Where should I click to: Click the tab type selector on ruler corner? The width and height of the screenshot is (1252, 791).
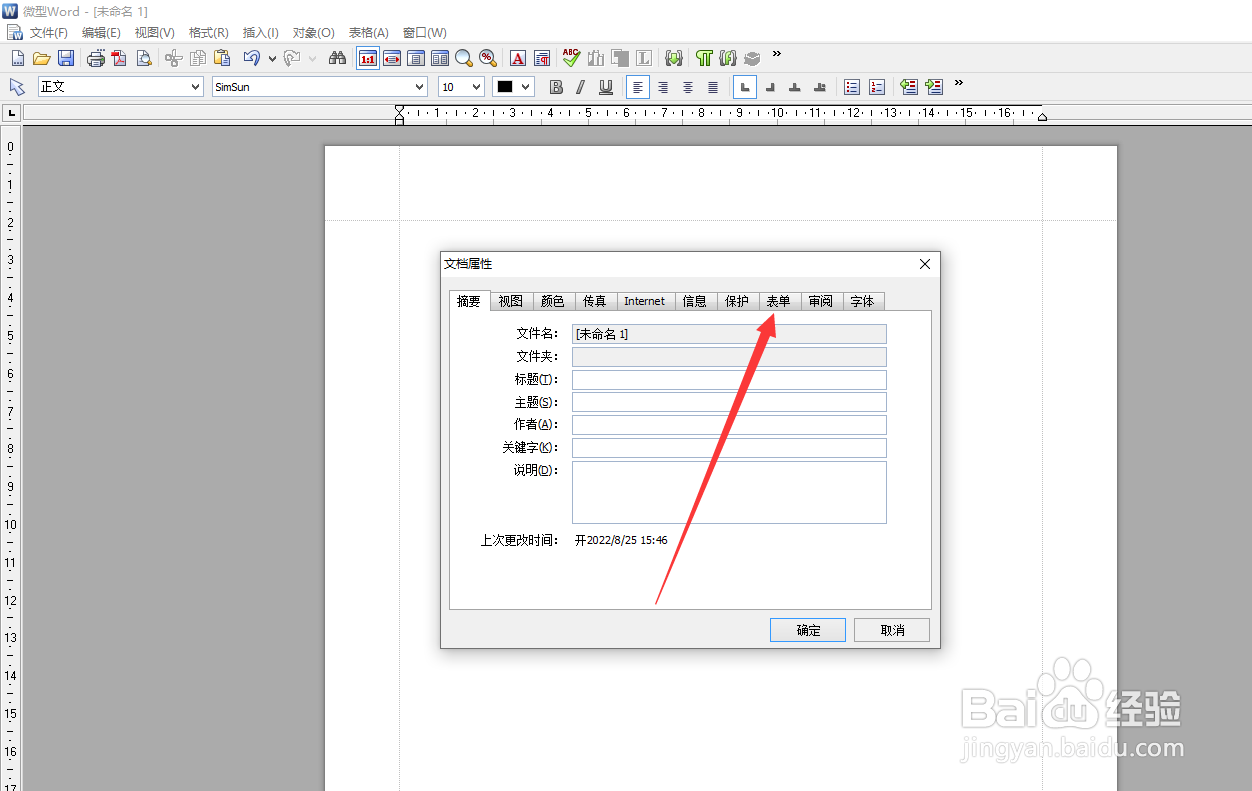11,113
